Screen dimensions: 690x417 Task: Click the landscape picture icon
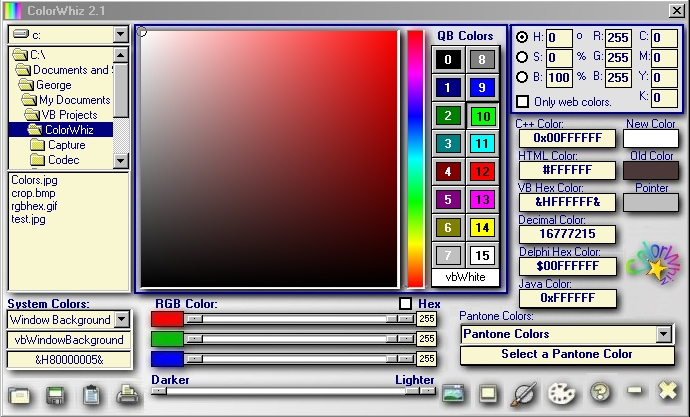click(x=452, y=393)
